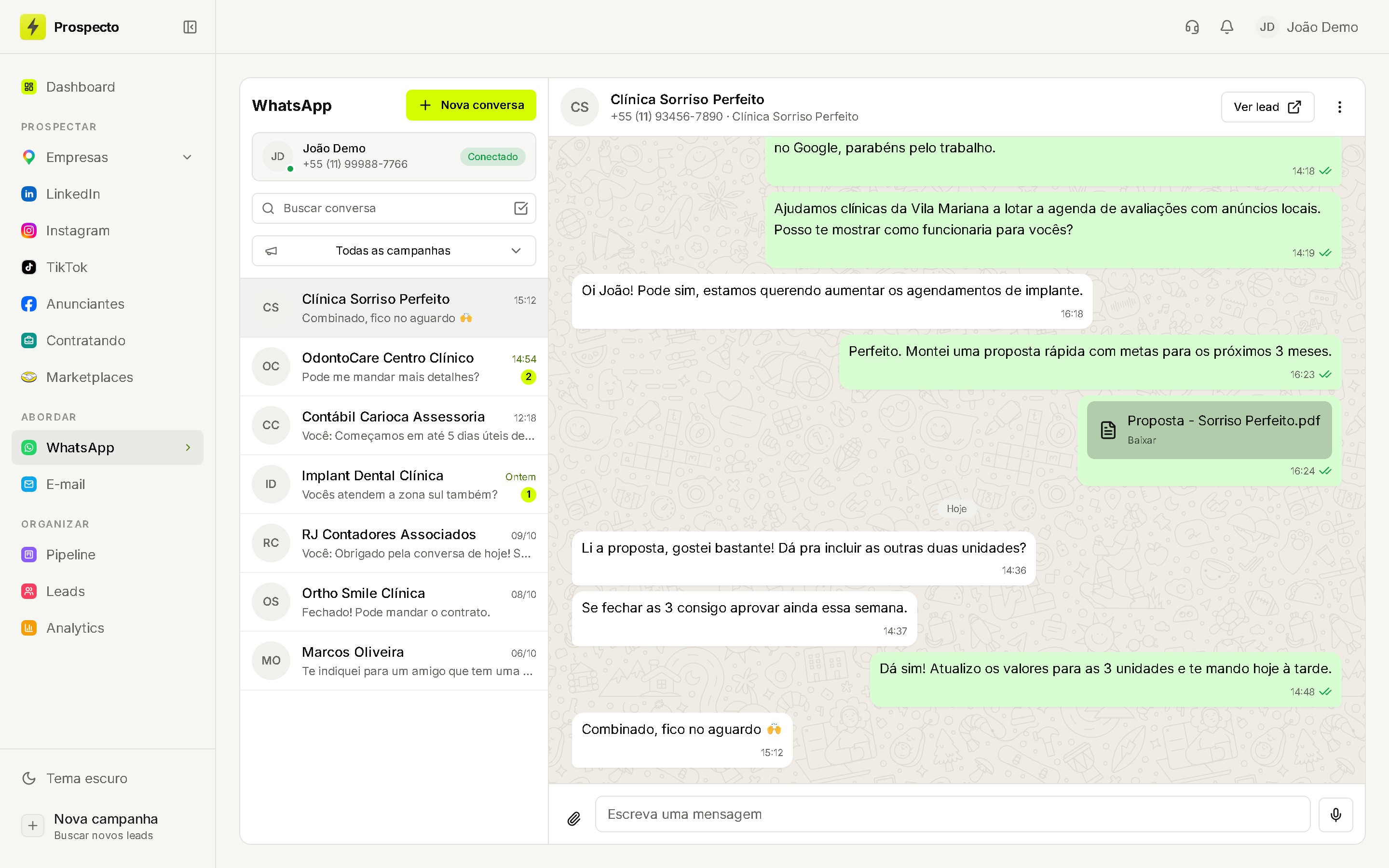
Task: Click the CS avatar in chat header
Action: pos(580,107)
